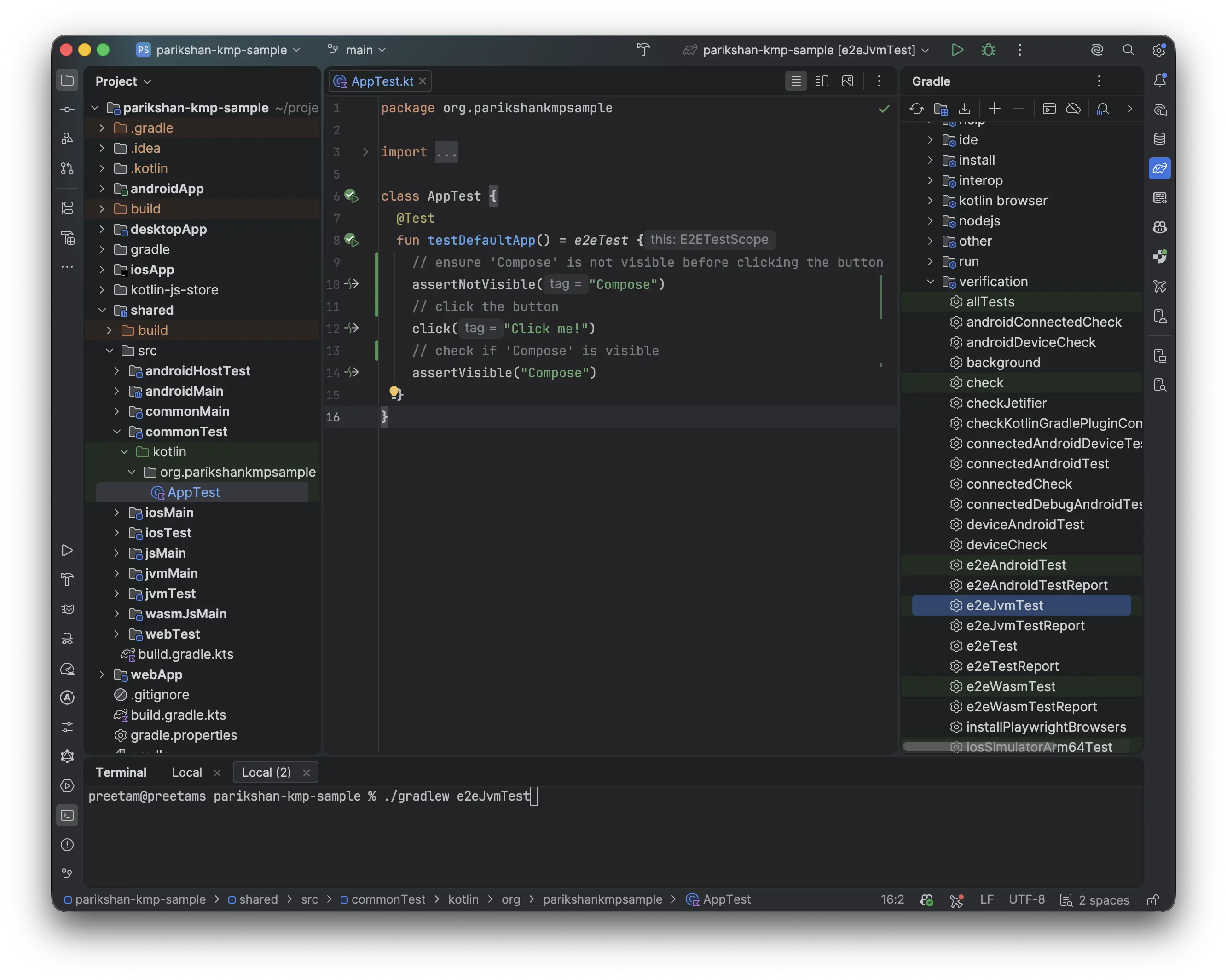Open the project name dropdown parikshan-kmp-sample
The height and width of the screenshot is (980, 1227).
[219, 50]
